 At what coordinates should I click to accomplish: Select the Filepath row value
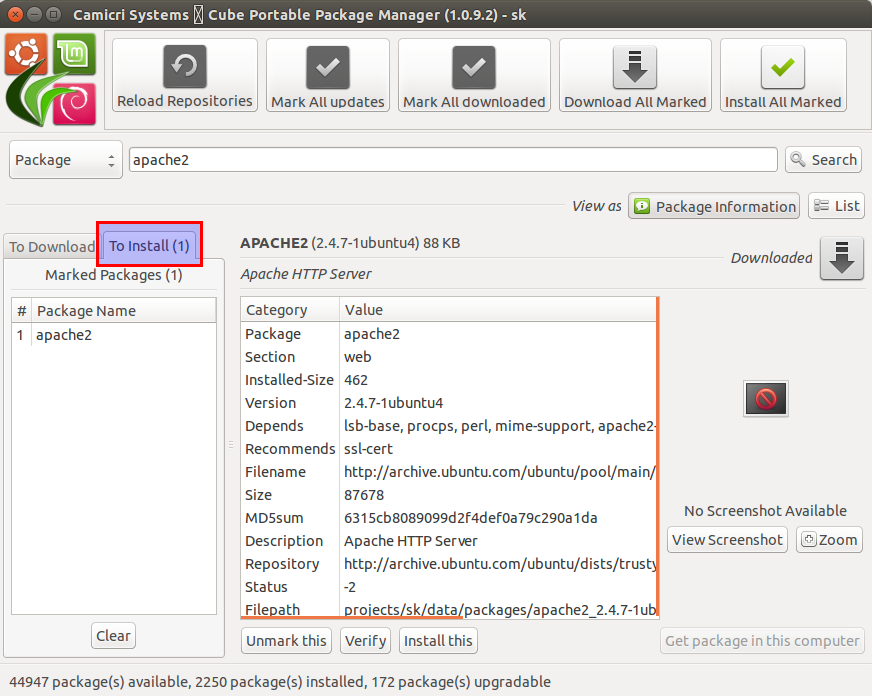[x=449, y=609]
